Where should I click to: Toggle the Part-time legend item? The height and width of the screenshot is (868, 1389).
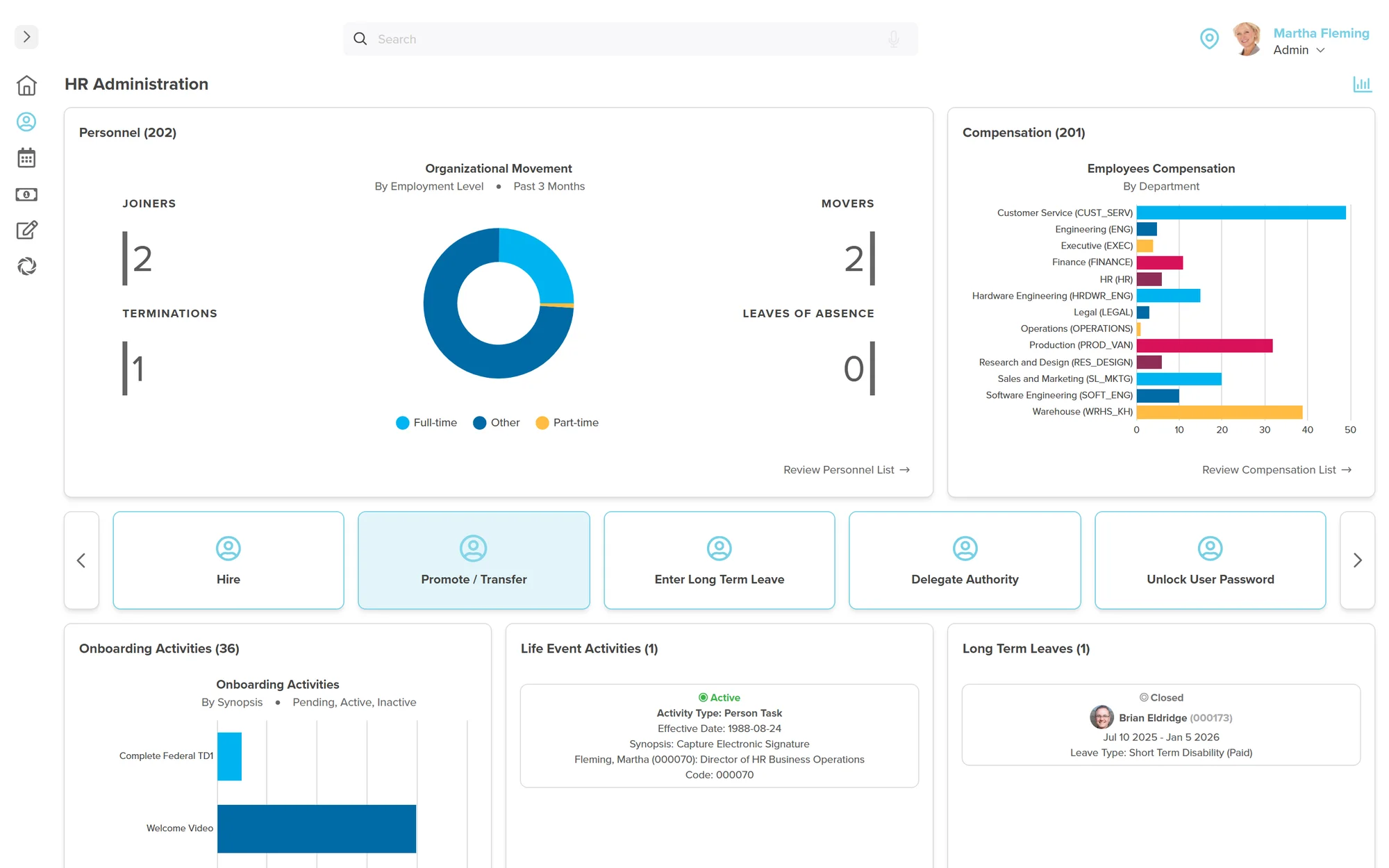coord(567,423)
